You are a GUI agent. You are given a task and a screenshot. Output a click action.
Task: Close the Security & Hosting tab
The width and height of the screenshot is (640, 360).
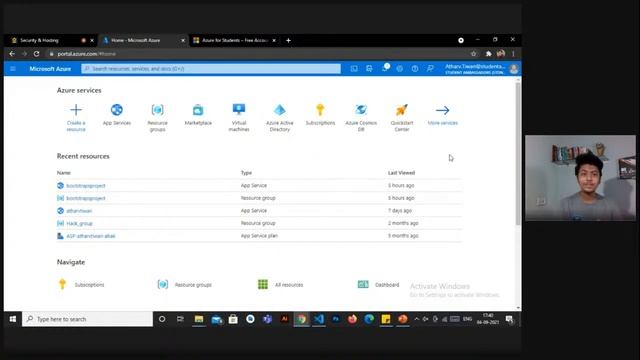(92, 40)
